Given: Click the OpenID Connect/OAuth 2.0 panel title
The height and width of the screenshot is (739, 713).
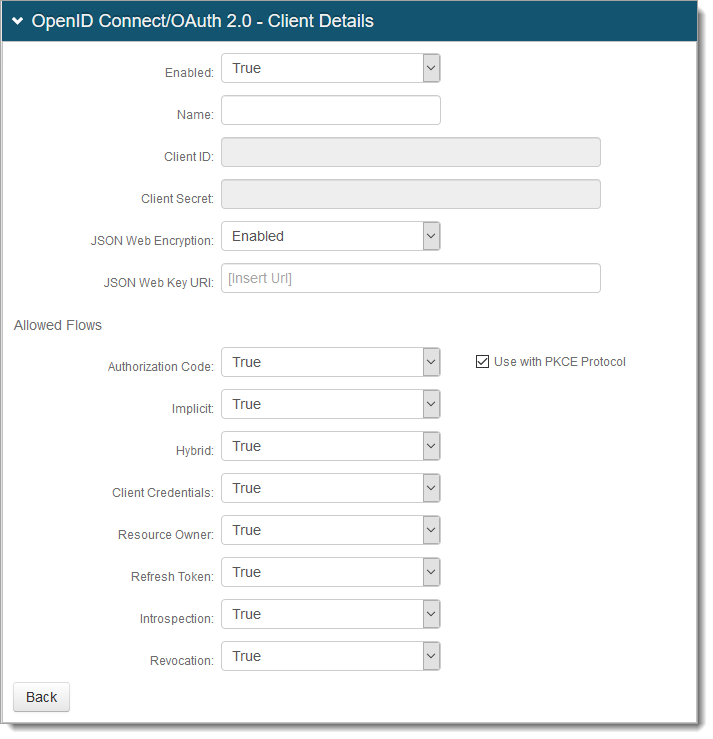Looking at the screenshot, I should click(202, 21).
